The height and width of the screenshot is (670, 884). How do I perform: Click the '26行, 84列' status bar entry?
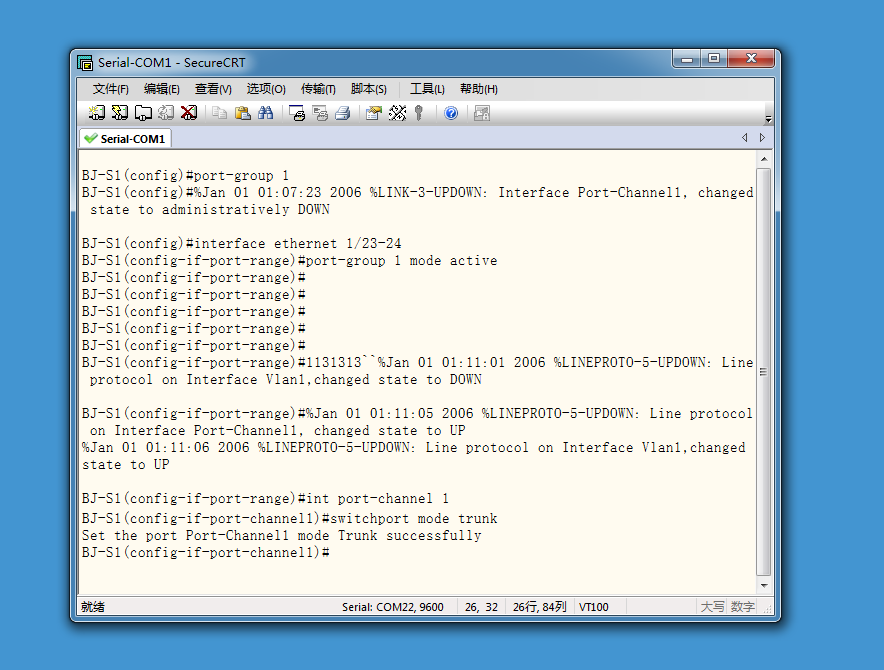click(x=540, y=607)
